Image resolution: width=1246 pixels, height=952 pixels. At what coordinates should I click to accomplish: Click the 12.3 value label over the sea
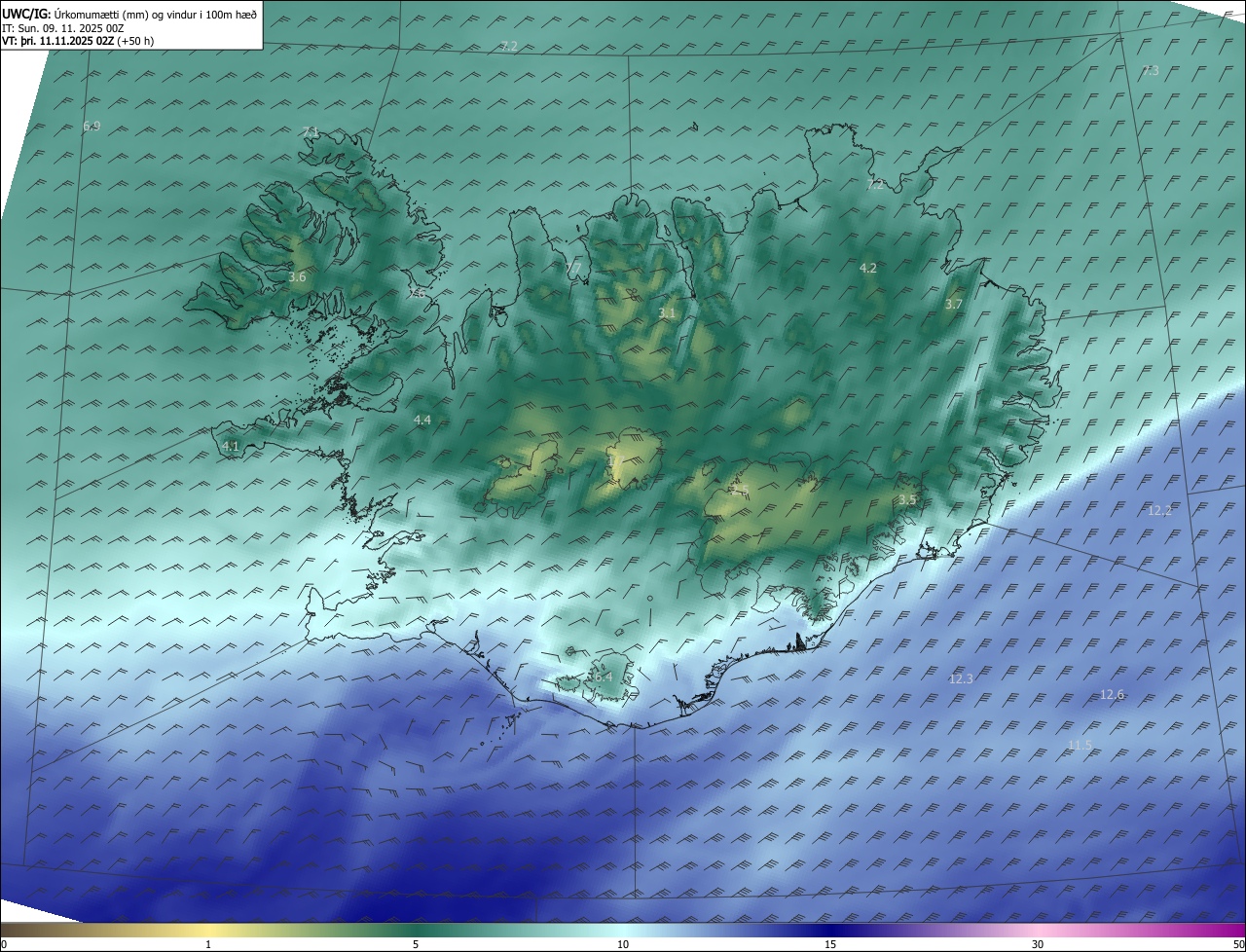[961, 678]
